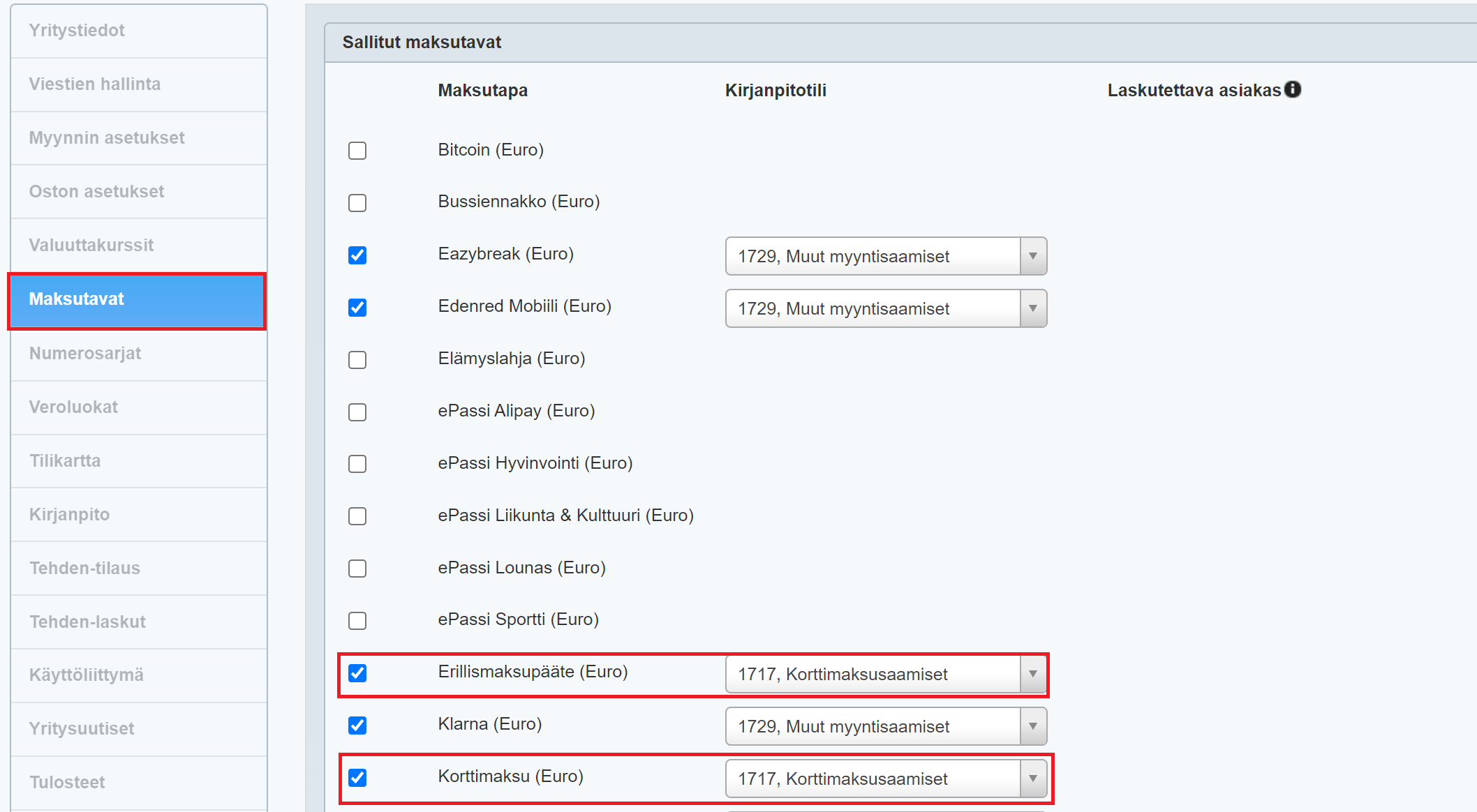Uncheck the Eazybreak (Euro) payment method
Screen dimensions: 1477x812
click(357, 255)
